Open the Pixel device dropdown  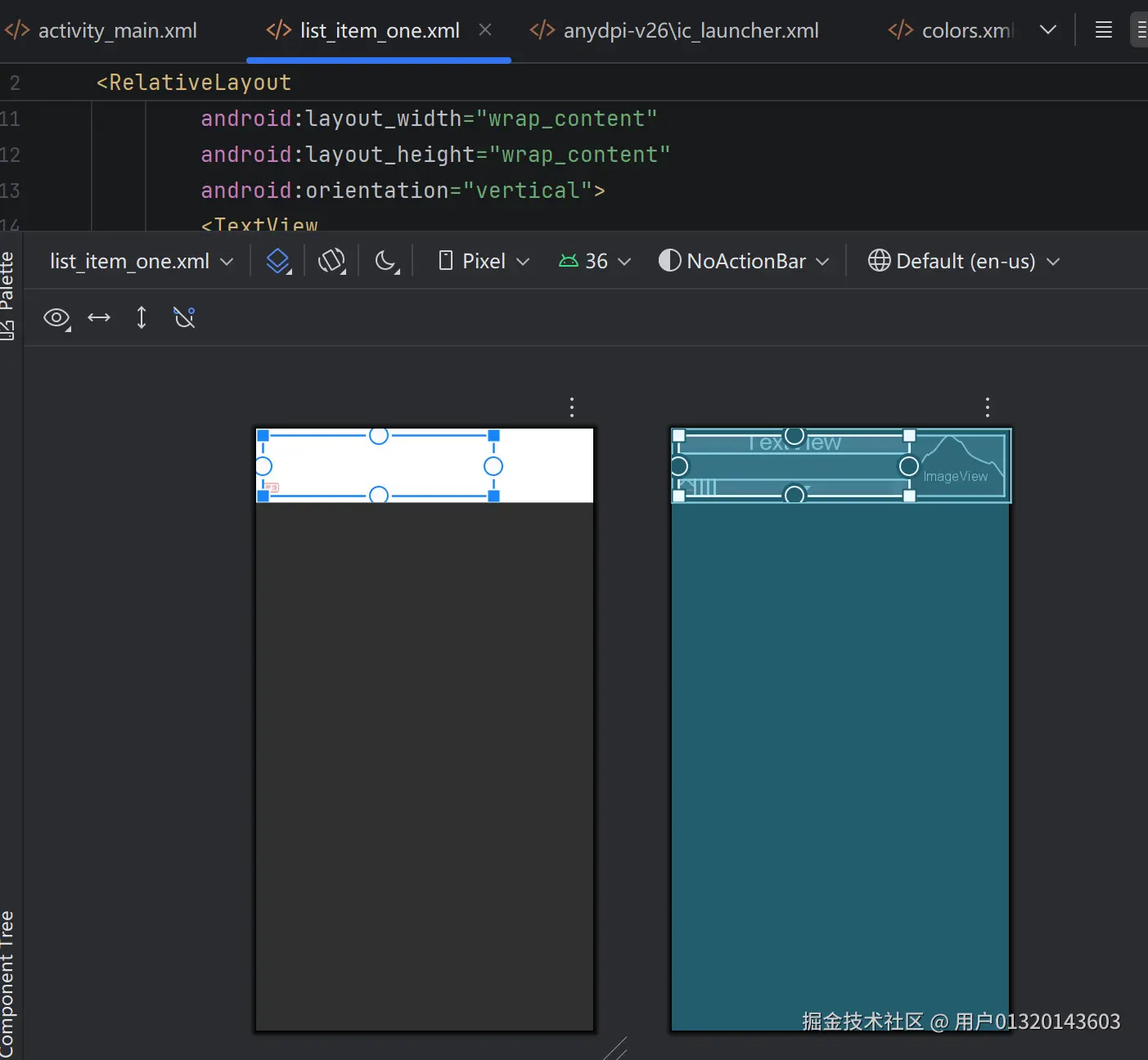[x=484, y=261]
